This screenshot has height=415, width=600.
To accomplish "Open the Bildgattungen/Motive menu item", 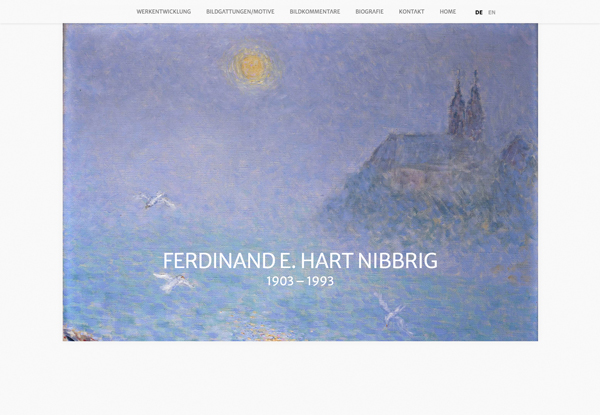I will [240, 12].
